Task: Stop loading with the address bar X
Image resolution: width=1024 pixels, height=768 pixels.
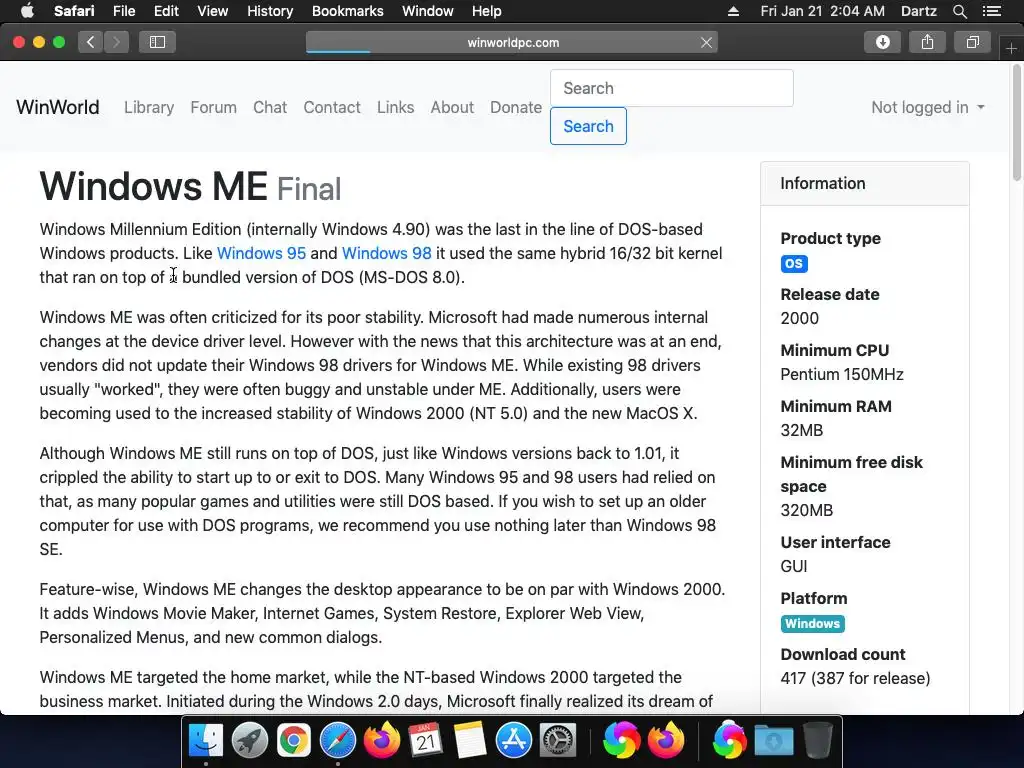Action: (706, 42)
